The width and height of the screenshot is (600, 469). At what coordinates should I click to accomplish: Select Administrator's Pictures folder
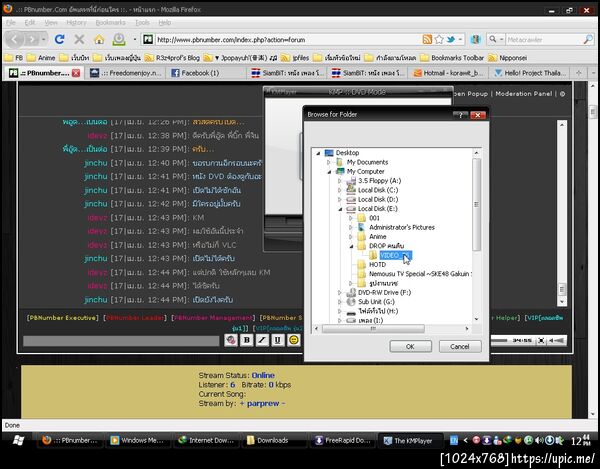tap(402, 227)
